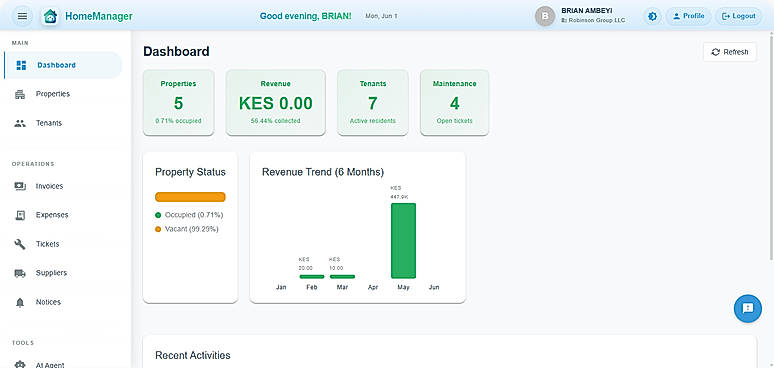Click the HomeManager house logo
Viewport: 774px width, 368px height.
coord(50,16)
